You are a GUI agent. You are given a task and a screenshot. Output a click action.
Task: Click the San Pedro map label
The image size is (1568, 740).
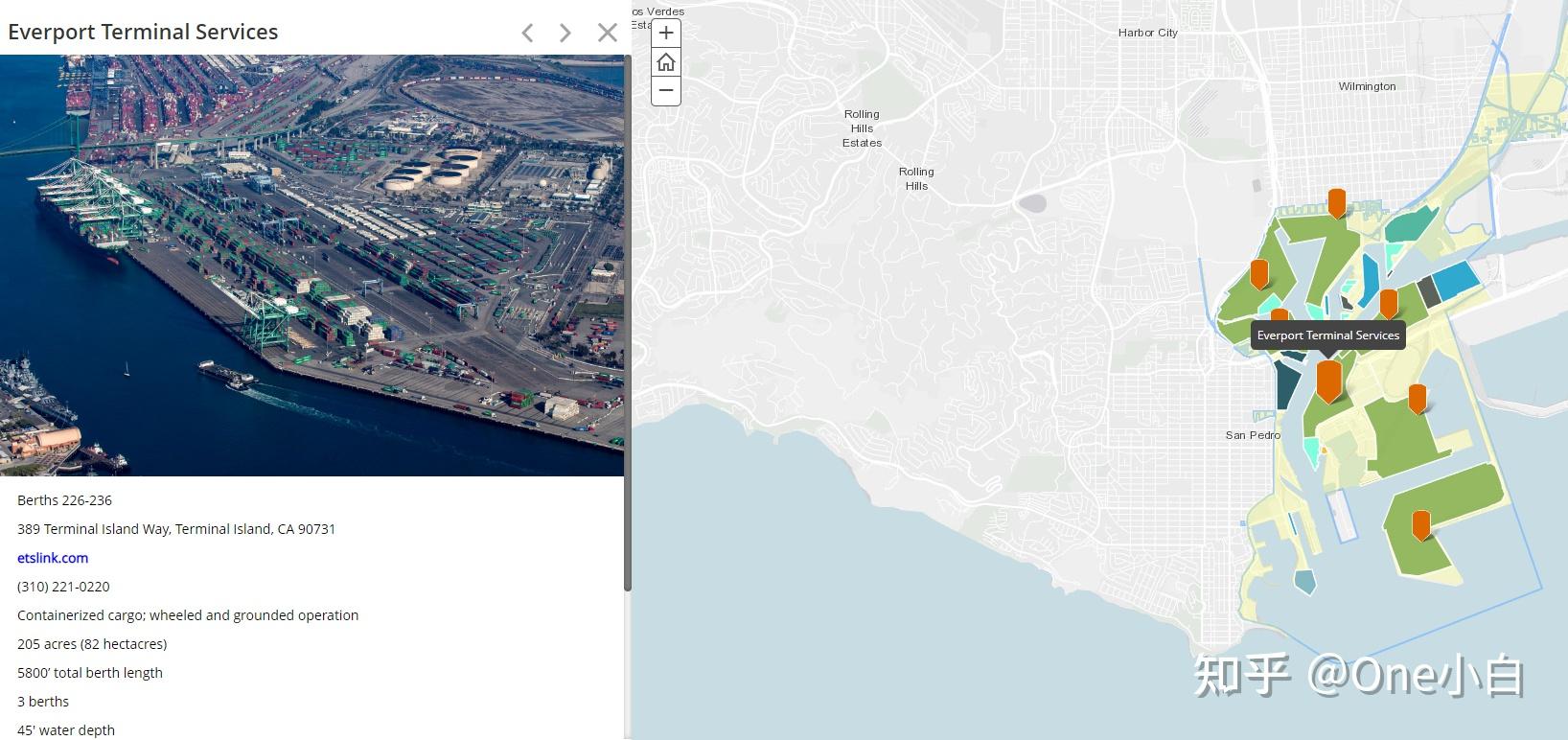(1253, 435)
